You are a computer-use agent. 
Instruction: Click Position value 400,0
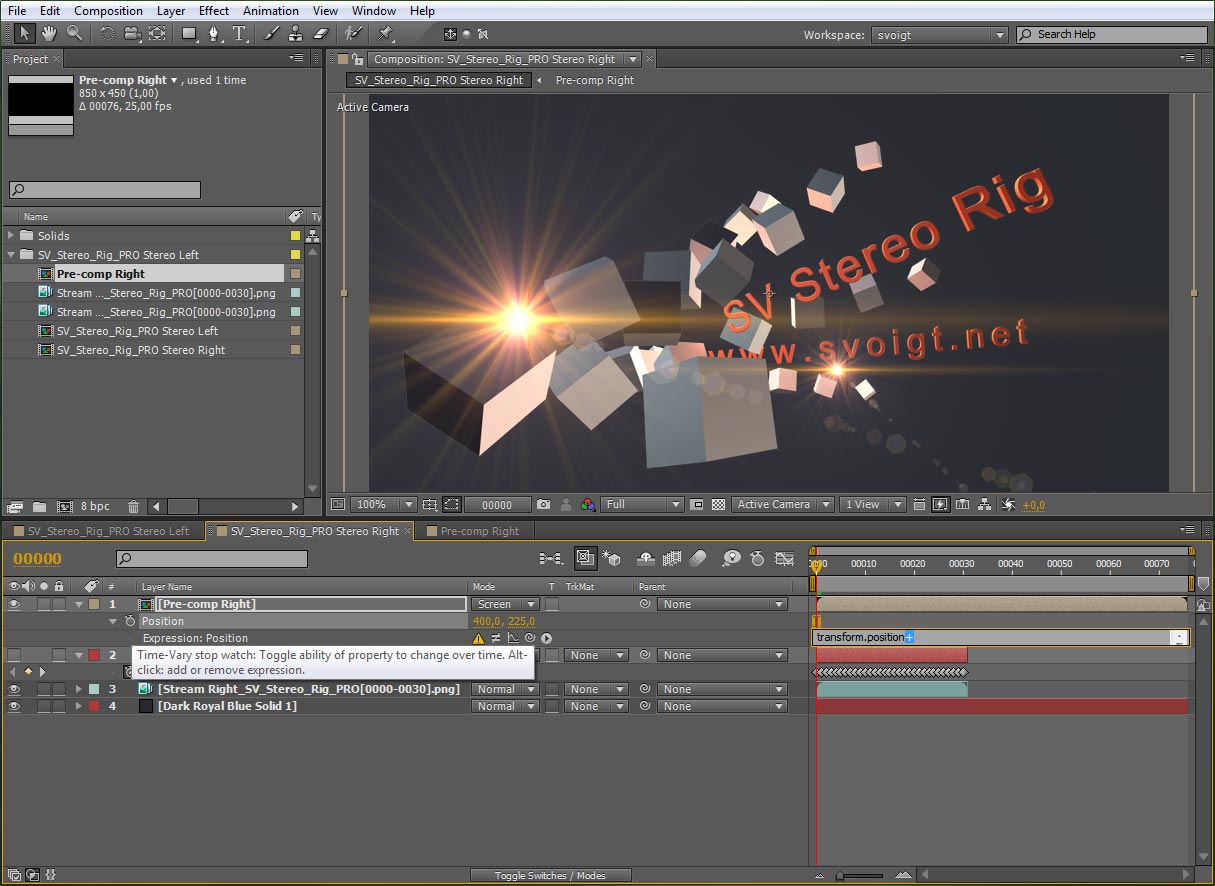[x=488, y=621]
